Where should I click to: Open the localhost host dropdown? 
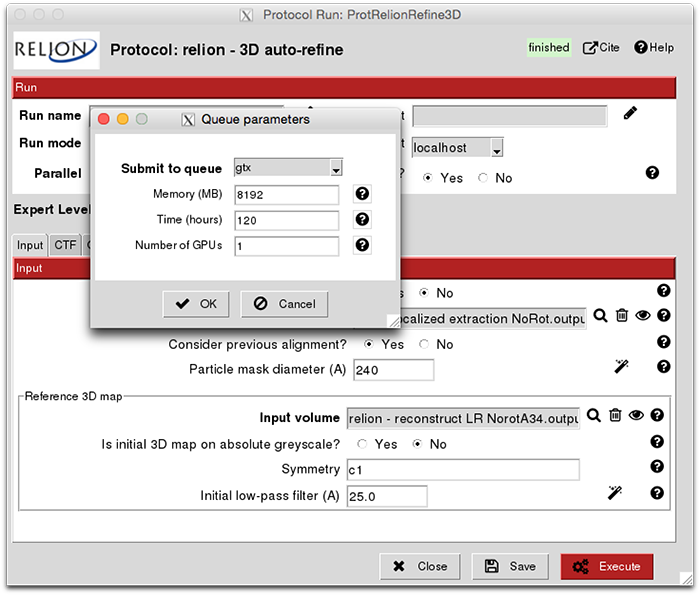click(496, 148)
